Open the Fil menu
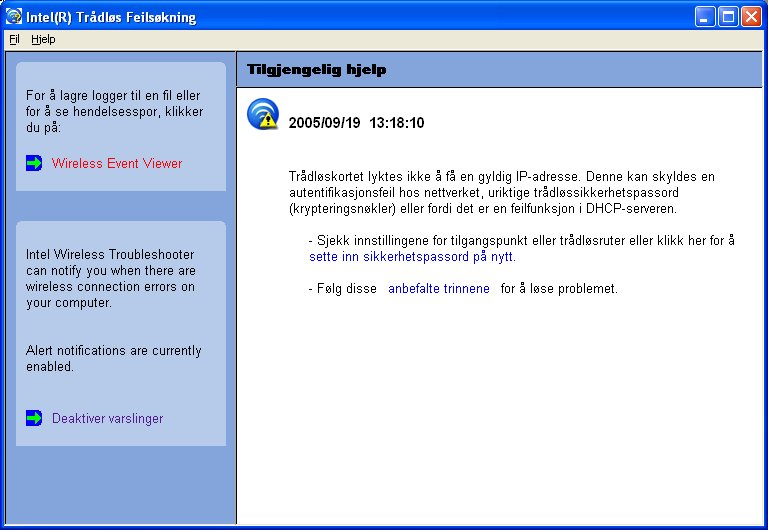The width and height of the screenshot is (768, 530). click(14, 39)
